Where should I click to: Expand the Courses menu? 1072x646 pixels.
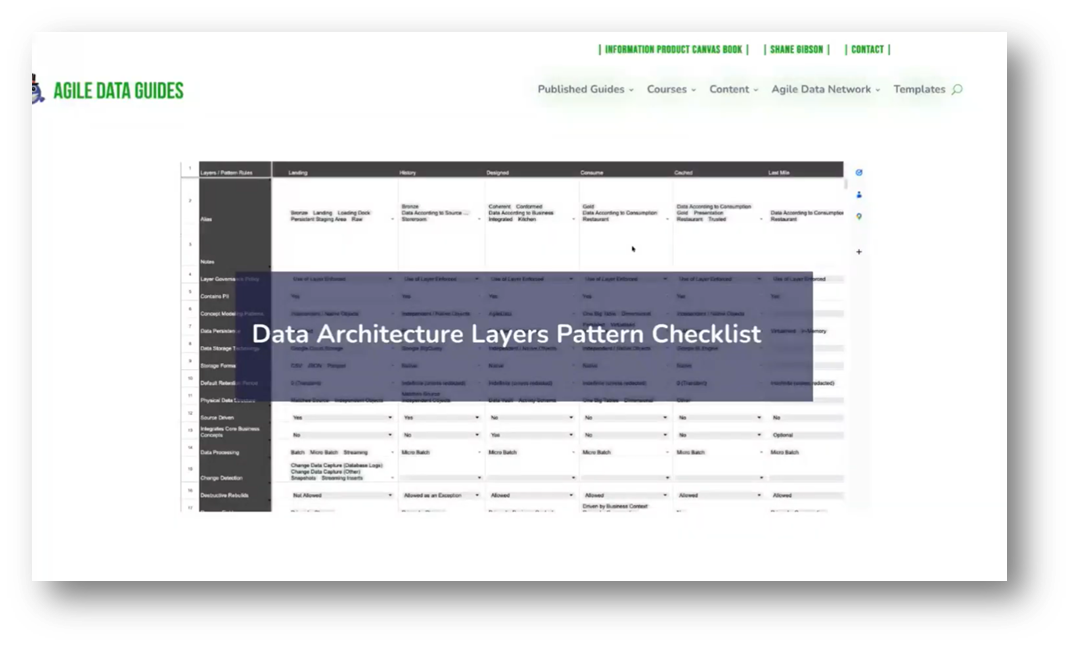tap(671, 90)
